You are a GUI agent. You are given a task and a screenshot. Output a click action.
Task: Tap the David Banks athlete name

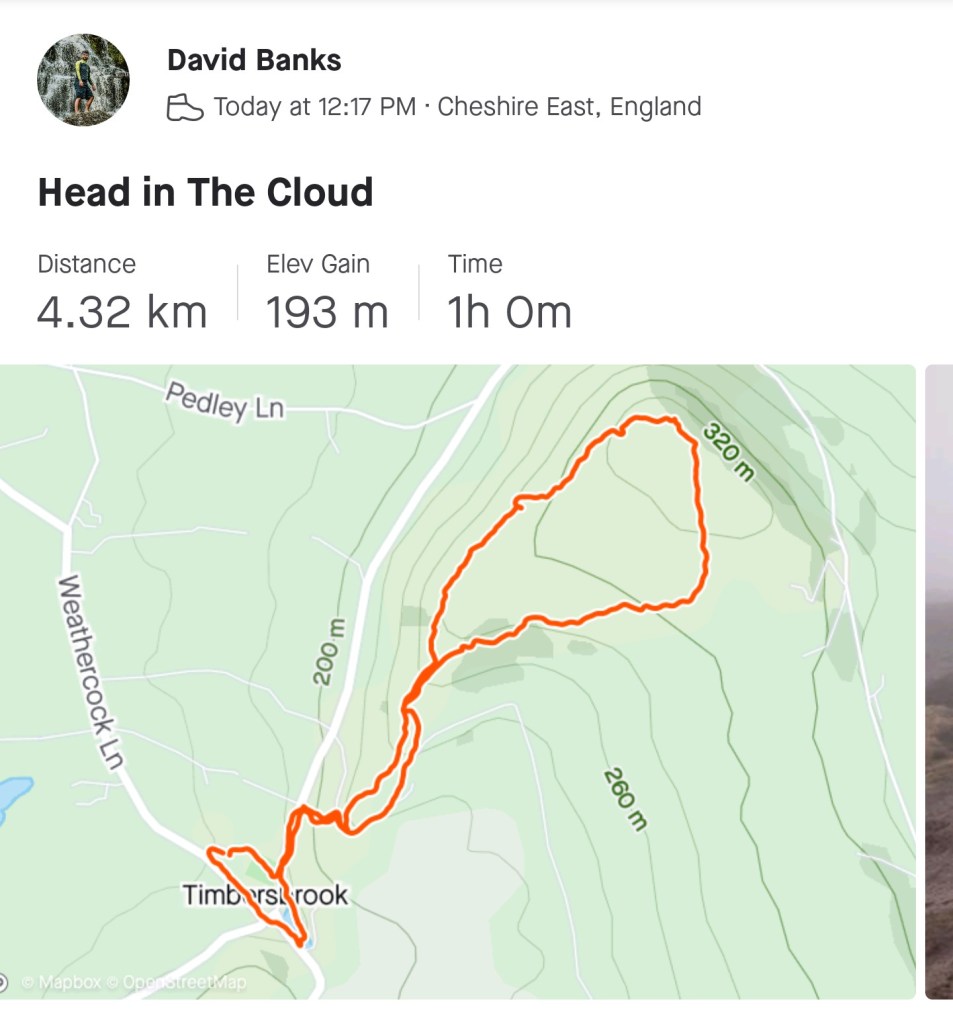click(254, 60)
